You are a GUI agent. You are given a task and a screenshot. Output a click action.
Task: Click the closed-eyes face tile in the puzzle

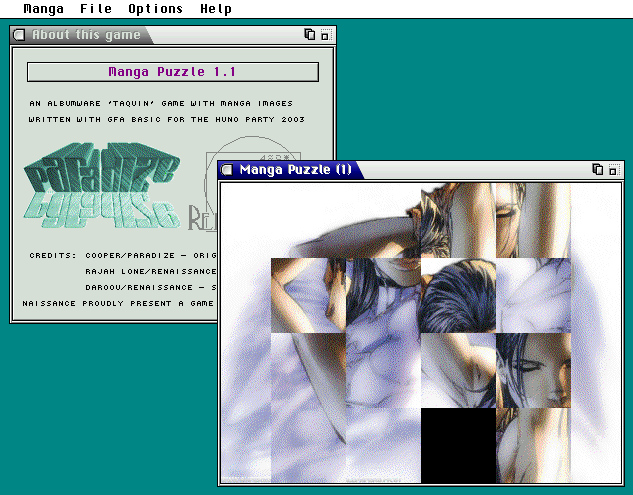point(533,370)
